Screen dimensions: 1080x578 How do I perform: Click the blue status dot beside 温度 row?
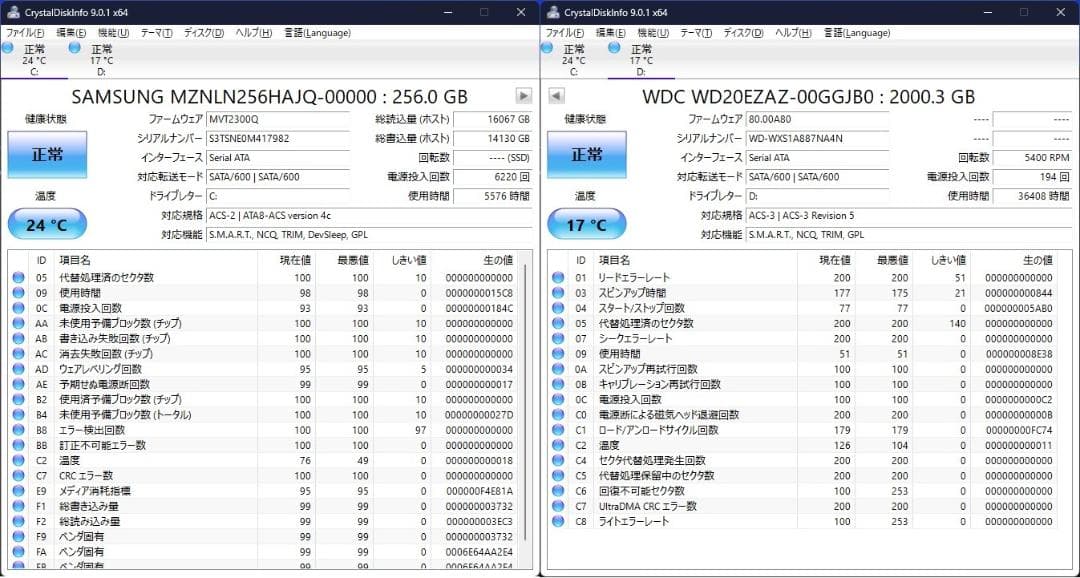pos(16,459)
